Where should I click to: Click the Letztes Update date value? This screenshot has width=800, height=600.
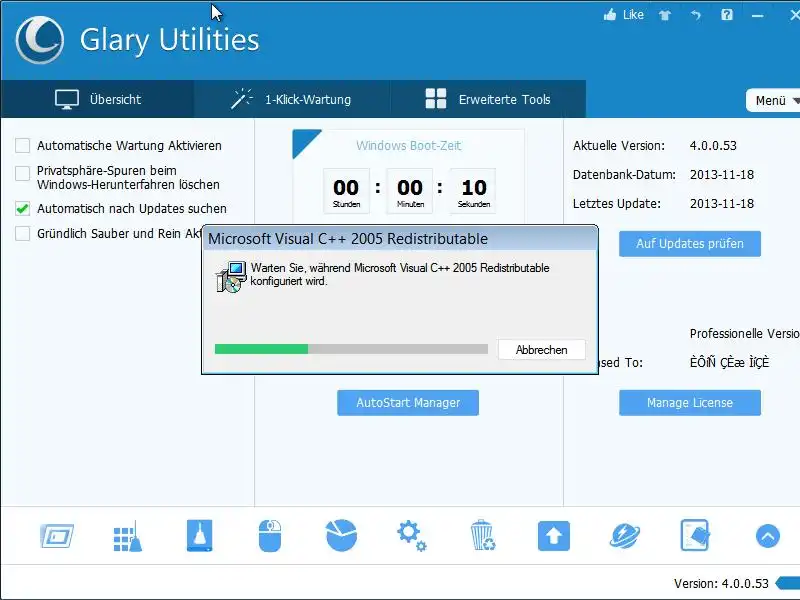coord(722,204)
